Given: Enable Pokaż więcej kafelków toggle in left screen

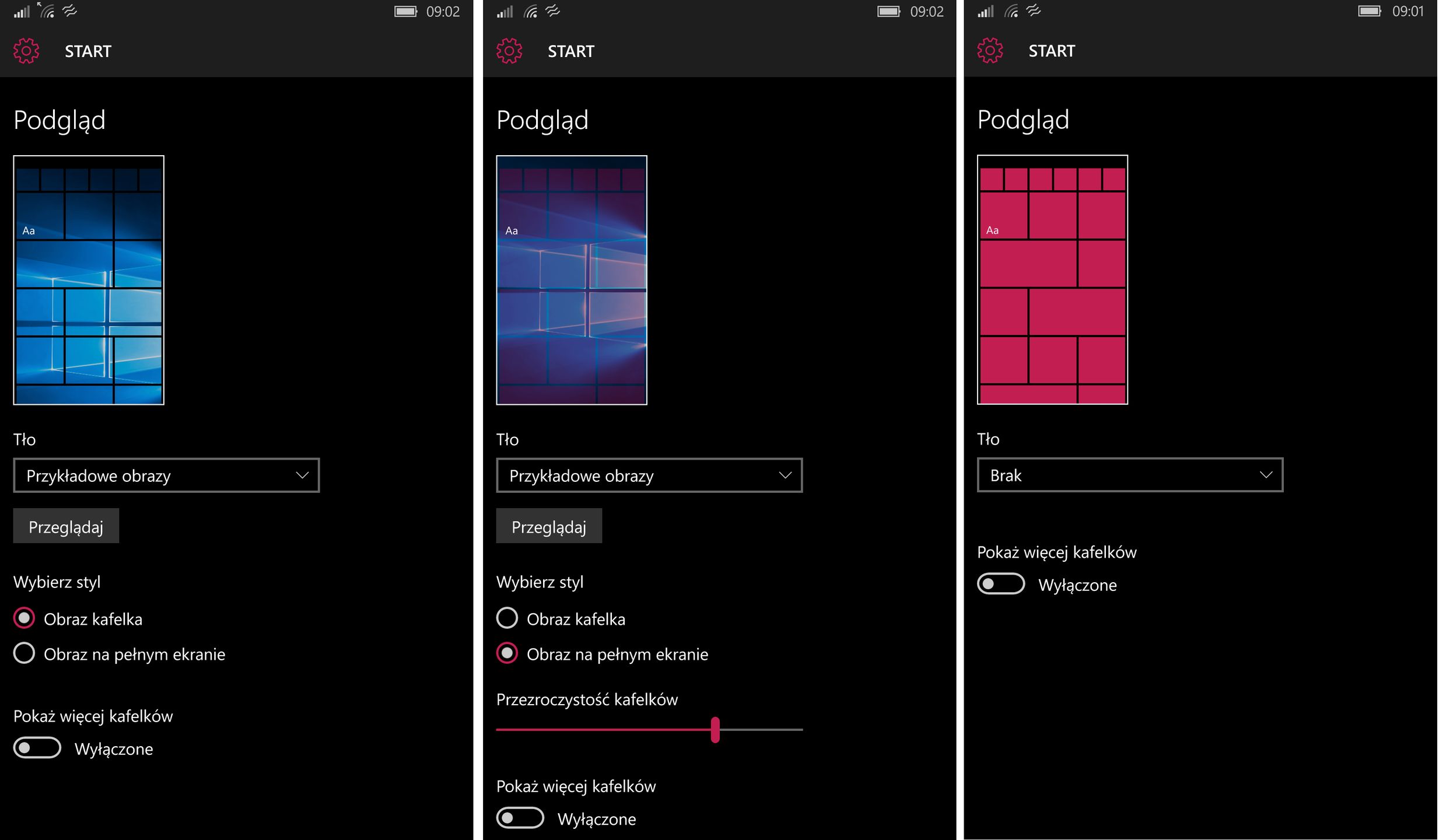Looking at the screenshot, I should tap(37, 748).
